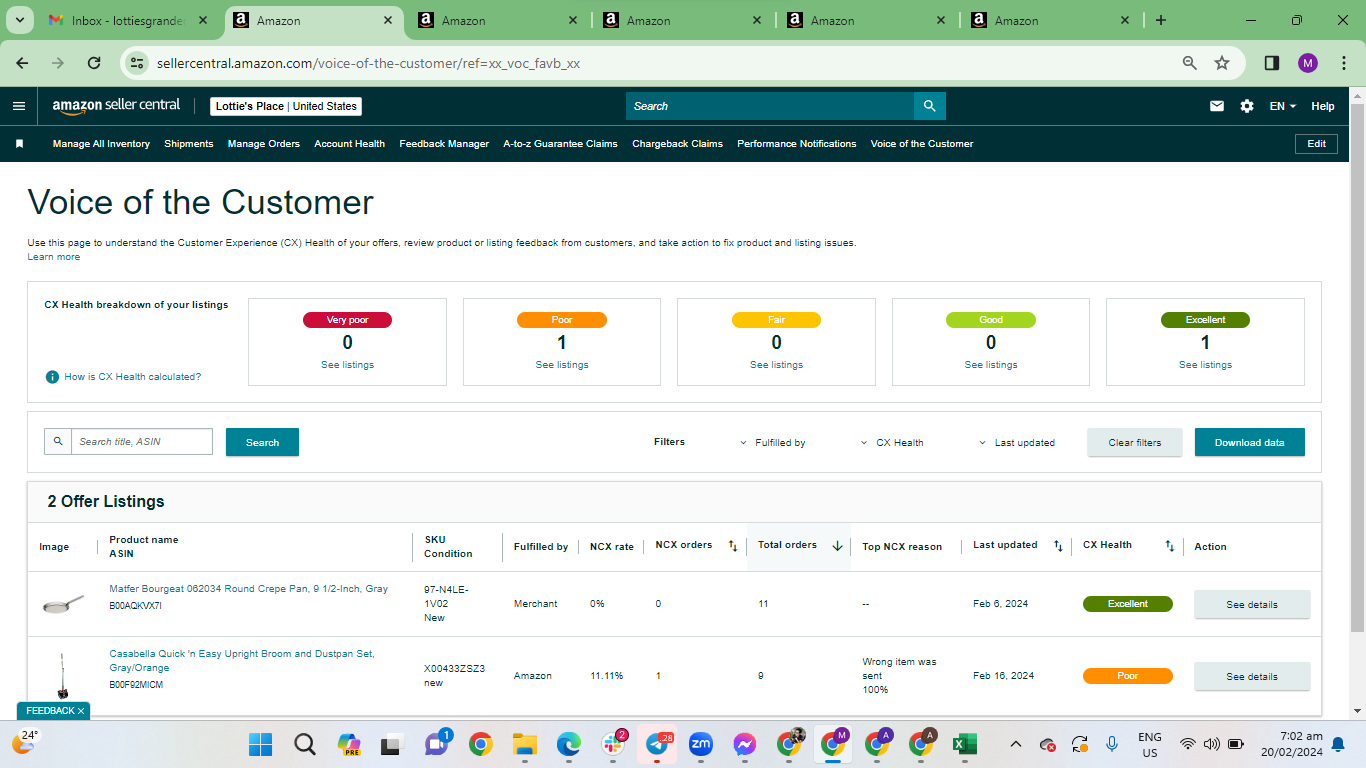The height and width of the screenshot is (768, 1366).
Task: Open the Seller Central hamburger menu
Action: [19, 106]
